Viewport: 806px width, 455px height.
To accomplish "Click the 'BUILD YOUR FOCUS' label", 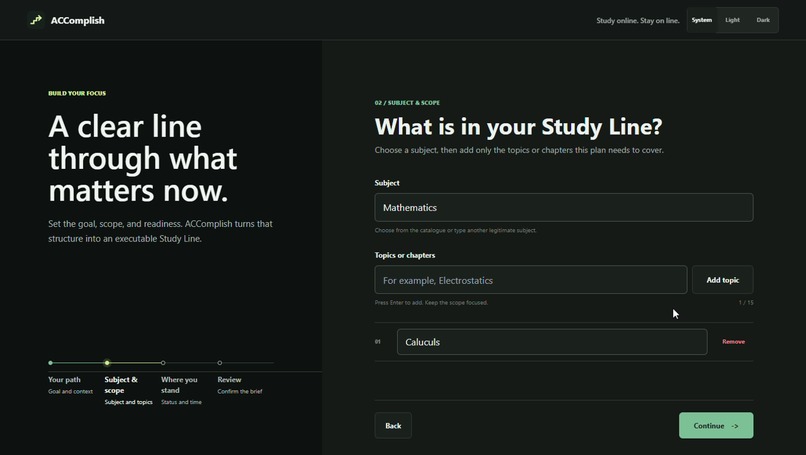I will tap(77, 94).
